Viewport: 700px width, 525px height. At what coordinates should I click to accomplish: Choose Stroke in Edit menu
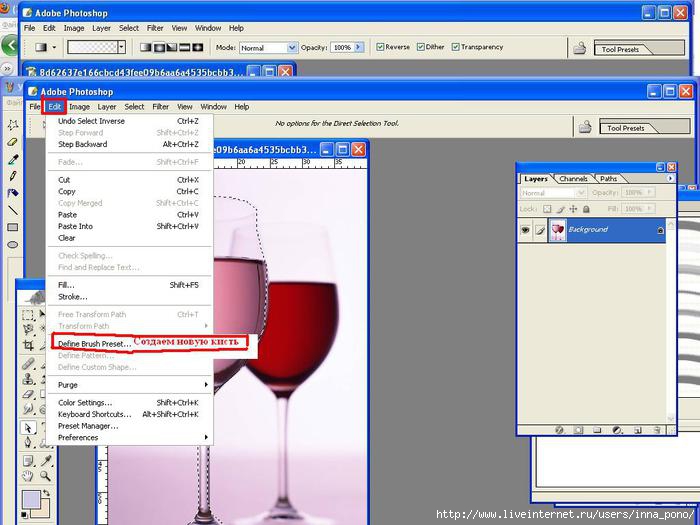click(129, 297)
